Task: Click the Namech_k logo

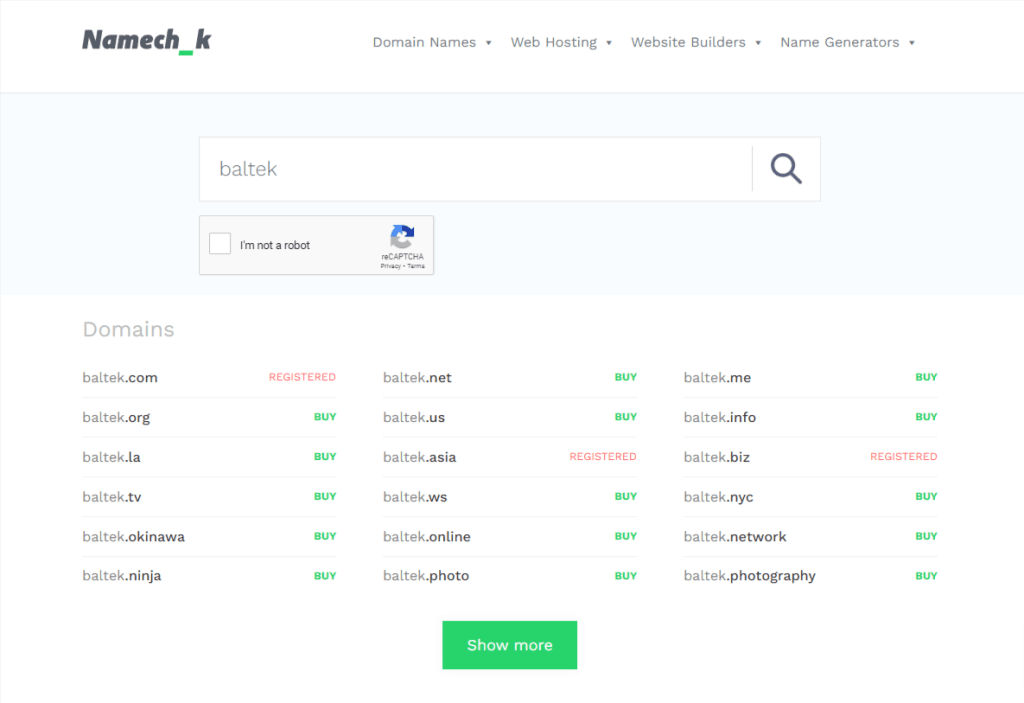Action: point(146,41)
